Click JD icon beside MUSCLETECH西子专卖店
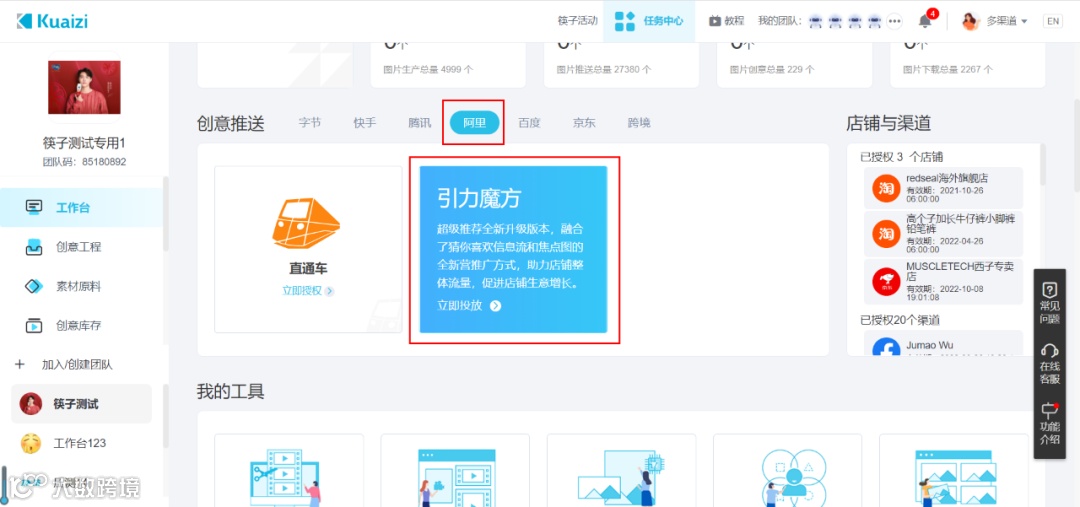Screen dimensions: 1080x507 (x=886, y=282)
